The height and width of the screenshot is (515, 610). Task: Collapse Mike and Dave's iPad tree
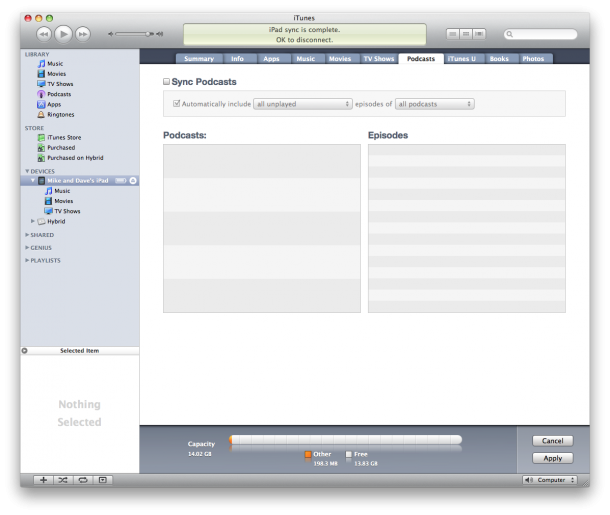pos(33,180)
